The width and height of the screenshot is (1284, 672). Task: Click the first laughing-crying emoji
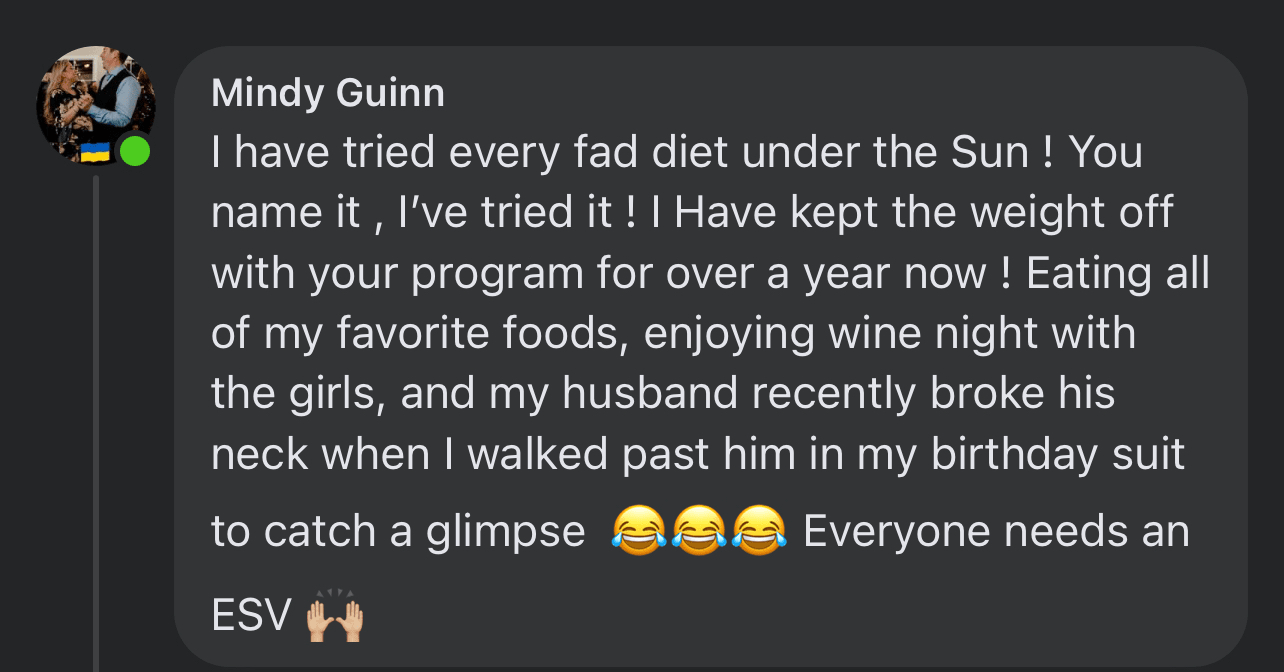click(639, 531)
